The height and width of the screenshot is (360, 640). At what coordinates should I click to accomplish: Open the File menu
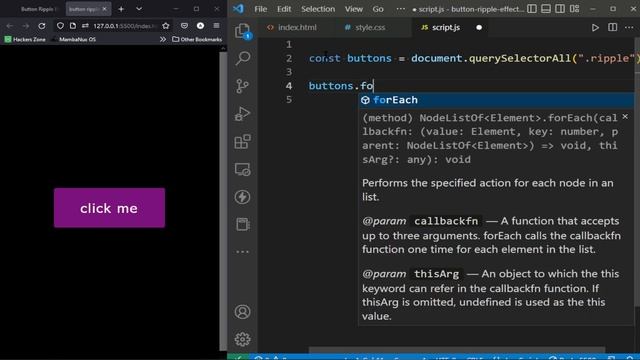point(260,9)
